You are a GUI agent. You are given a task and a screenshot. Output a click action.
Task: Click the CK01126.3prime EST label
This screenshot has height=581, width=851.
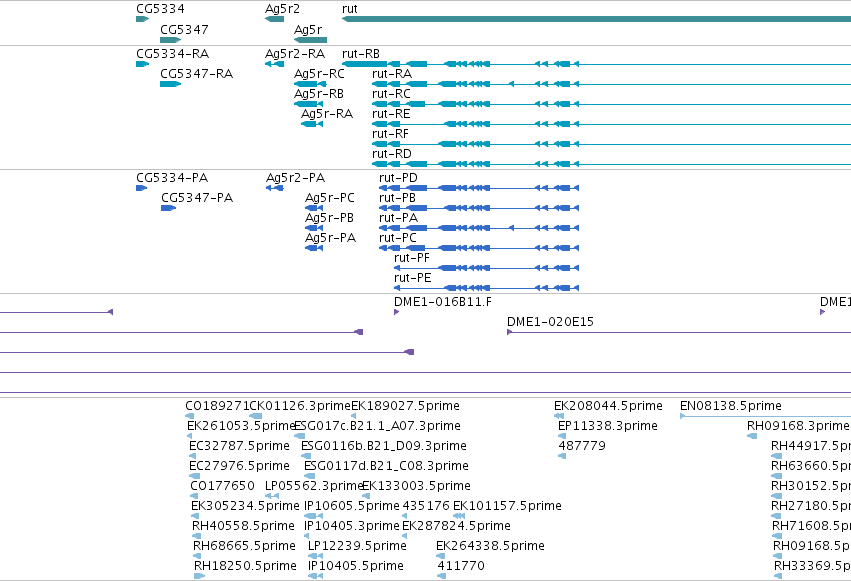coord(300,406)
